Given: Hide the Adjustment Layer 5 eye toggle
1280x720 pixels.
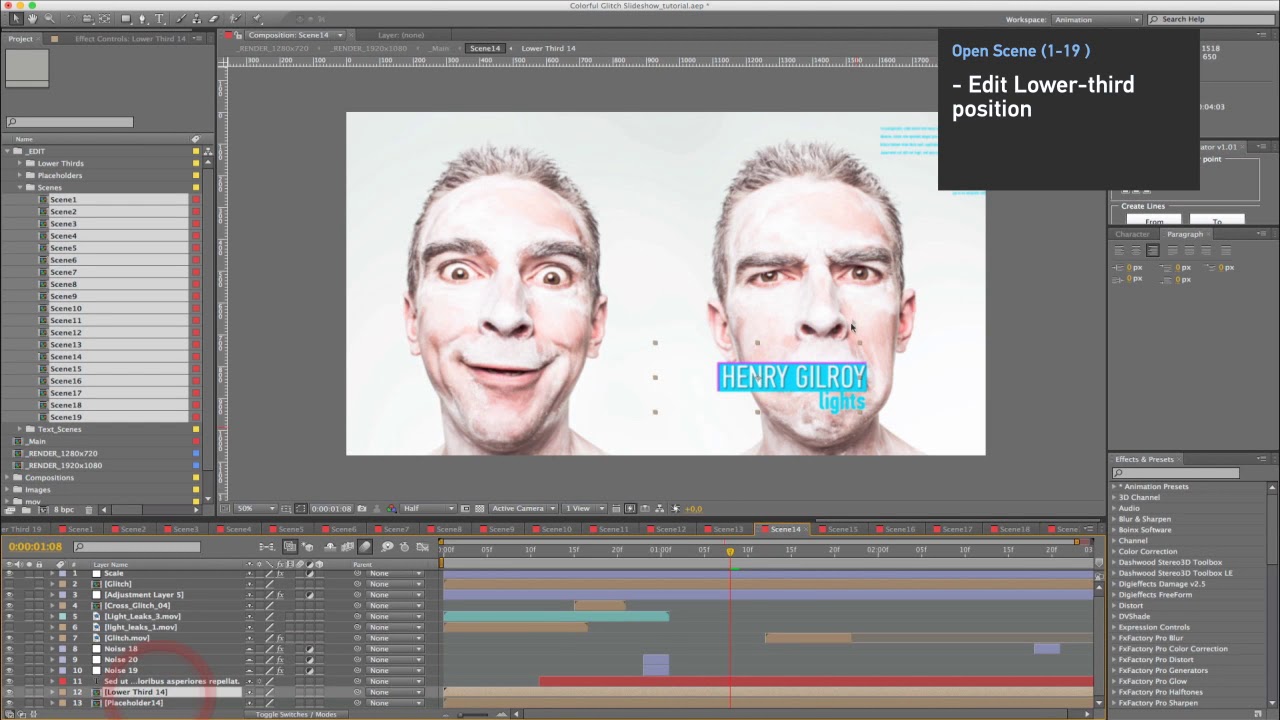Looking at the screenshot, I should (9, 595).
